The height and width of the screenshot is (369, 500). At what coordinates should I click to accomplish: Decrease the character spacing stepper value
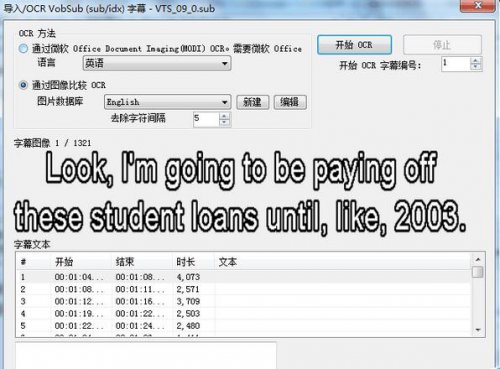point(225,123)
